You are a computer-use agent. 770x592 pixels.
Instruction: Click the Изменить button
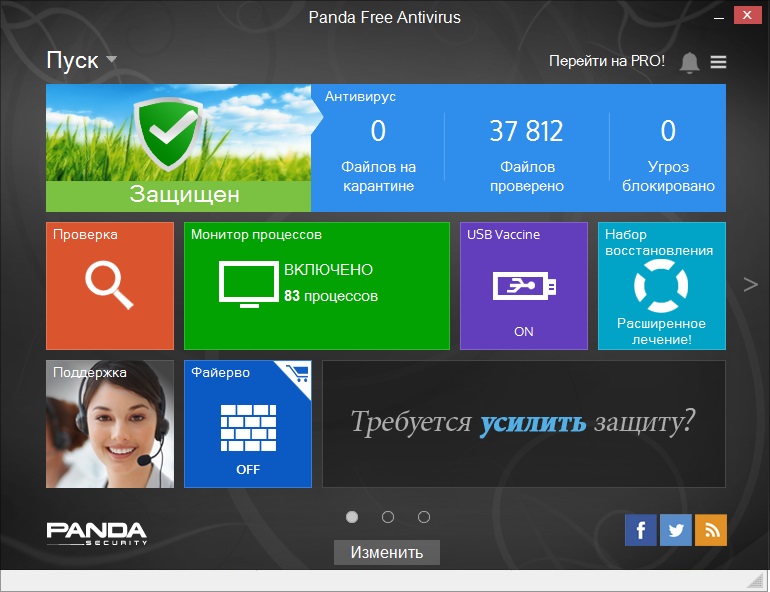coord(387,552)
